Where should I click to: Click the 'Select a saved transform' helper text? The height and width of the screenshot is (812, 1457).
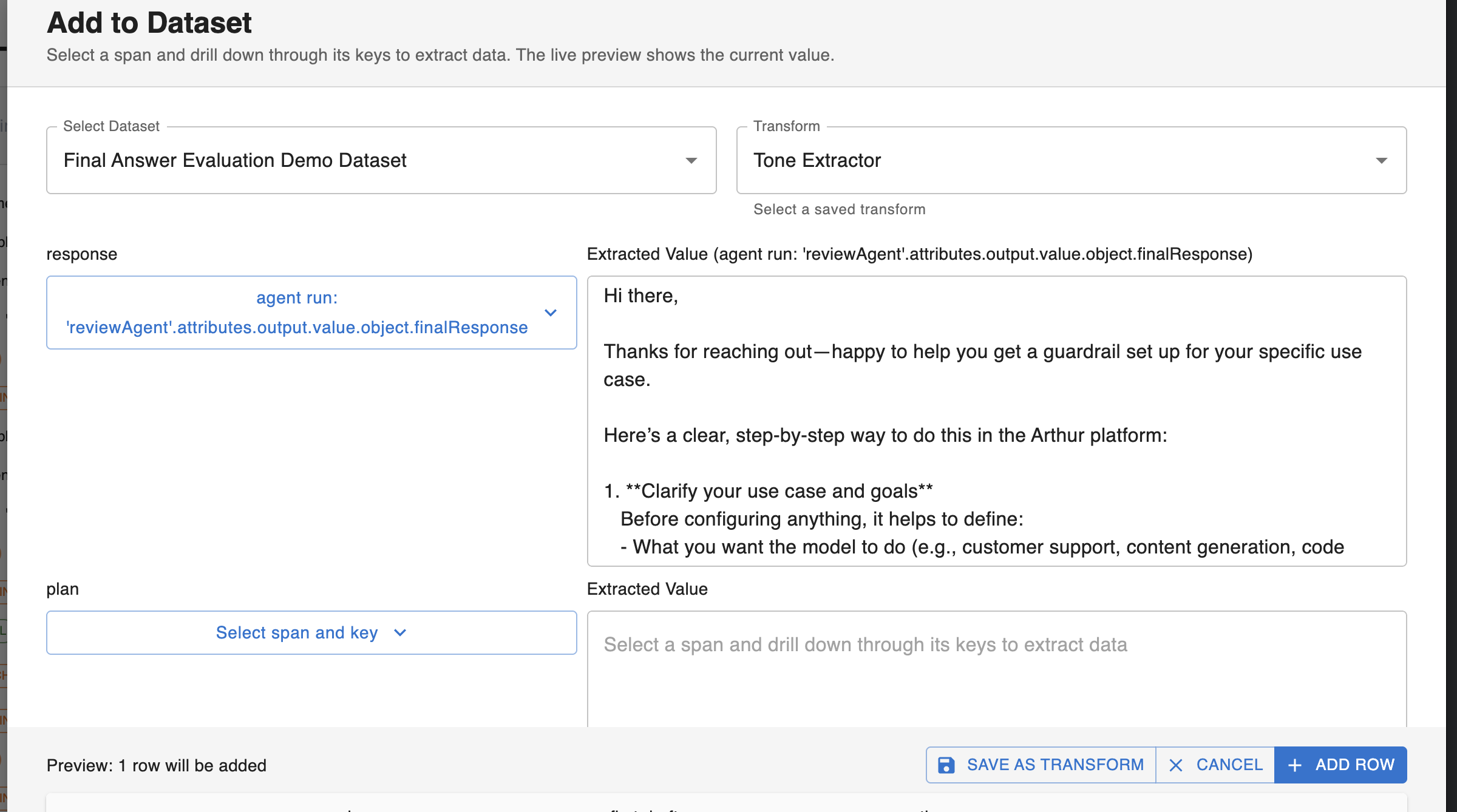point(839,209)
